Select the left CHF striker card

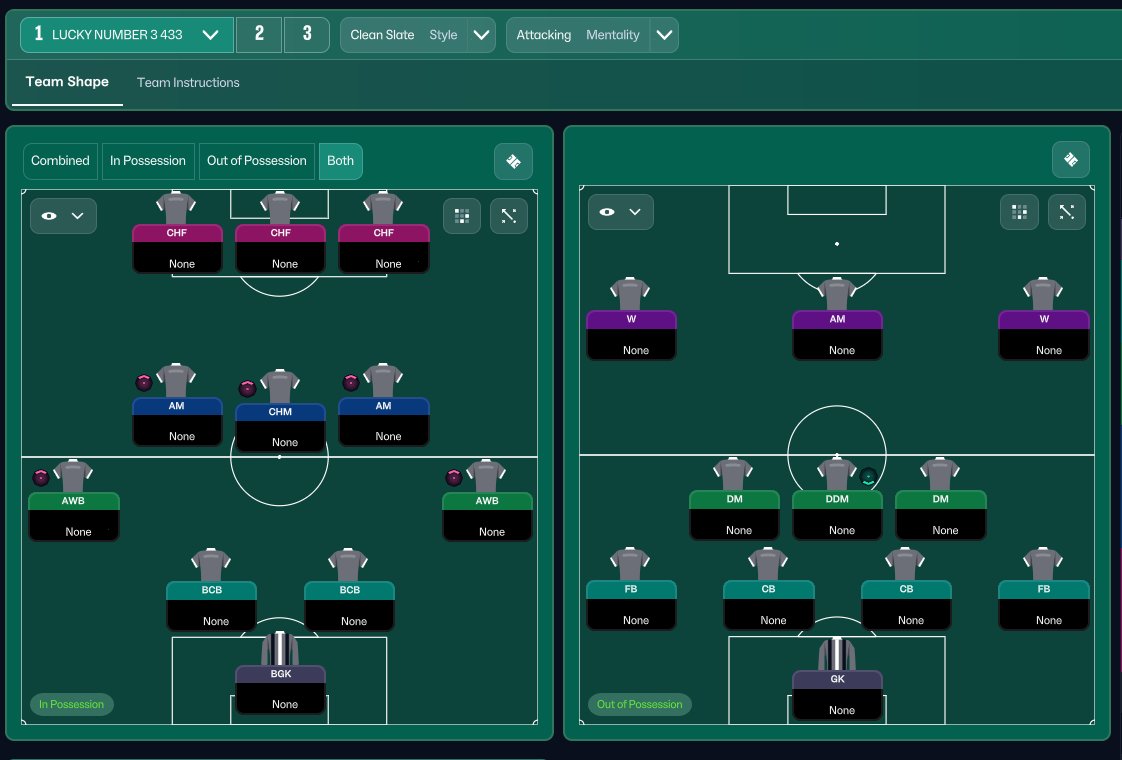click(177, 248)
